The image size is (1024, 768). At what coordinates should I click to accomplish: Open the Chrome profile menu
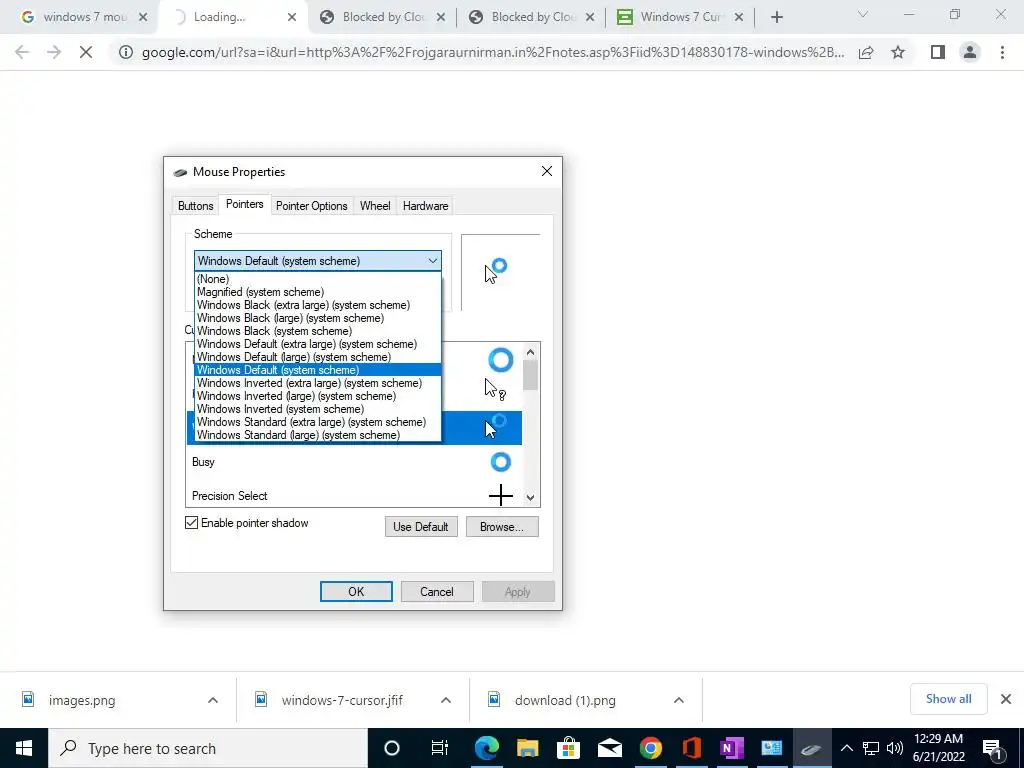tap(970, 52)
